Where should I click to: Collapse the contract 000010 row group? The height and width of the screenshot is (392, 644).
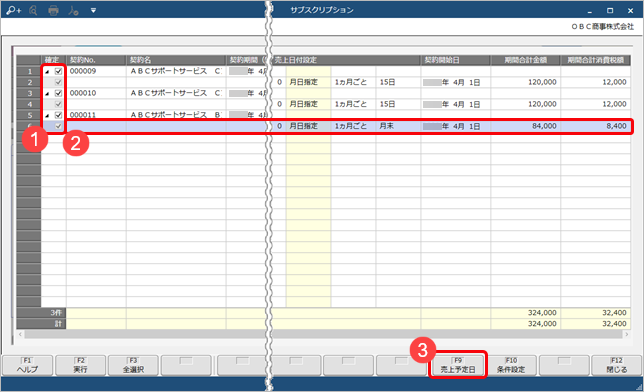[47, 94]
